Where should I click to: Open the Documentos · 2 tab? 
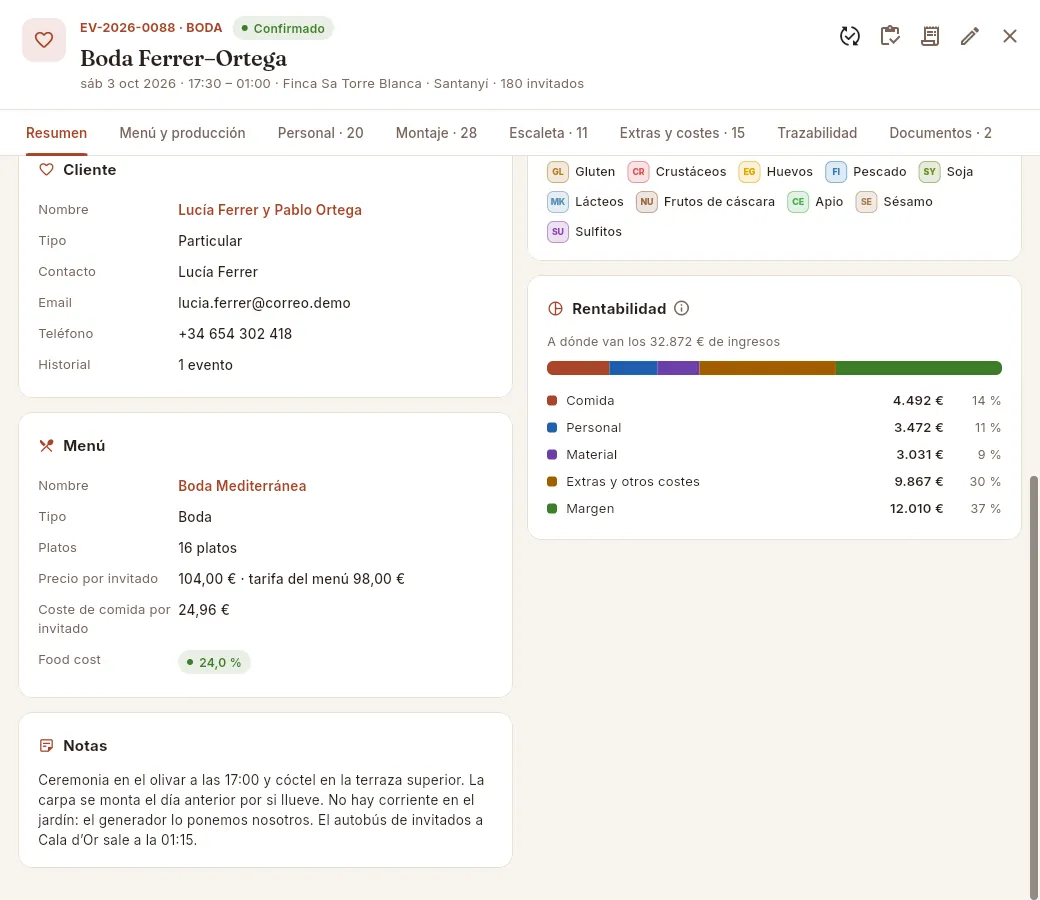tap(941, 133)
